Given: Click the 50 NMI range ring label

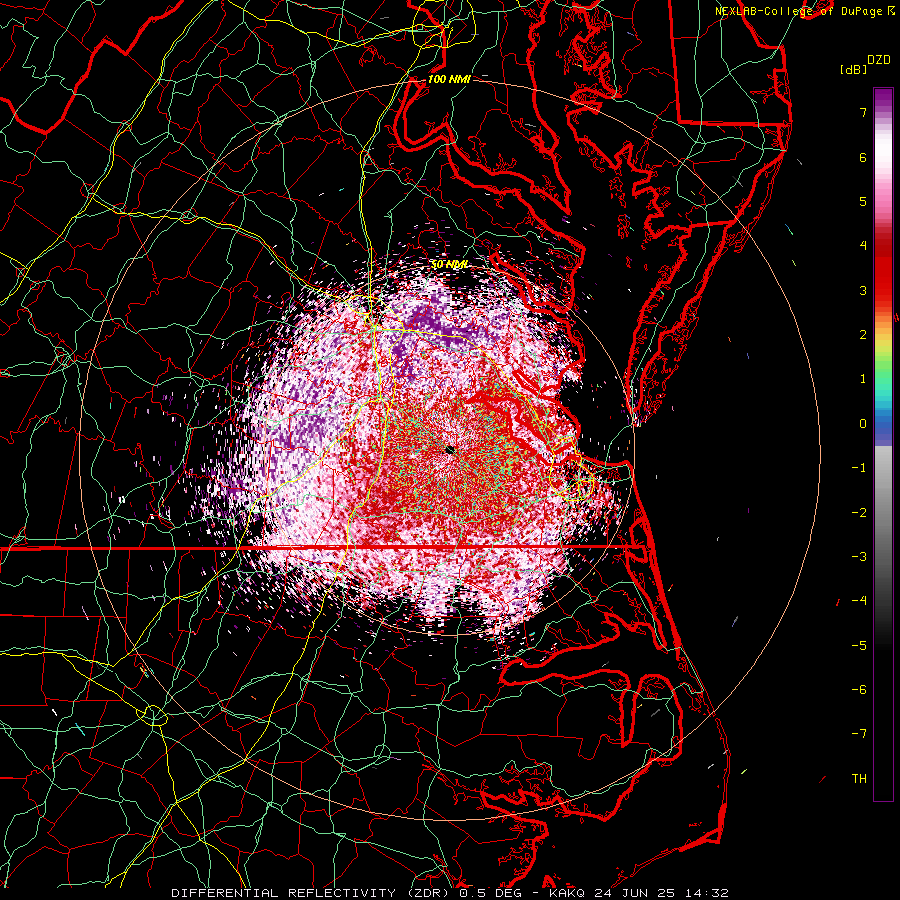Looking at the screenshot, I should click(x=450, y=264).
